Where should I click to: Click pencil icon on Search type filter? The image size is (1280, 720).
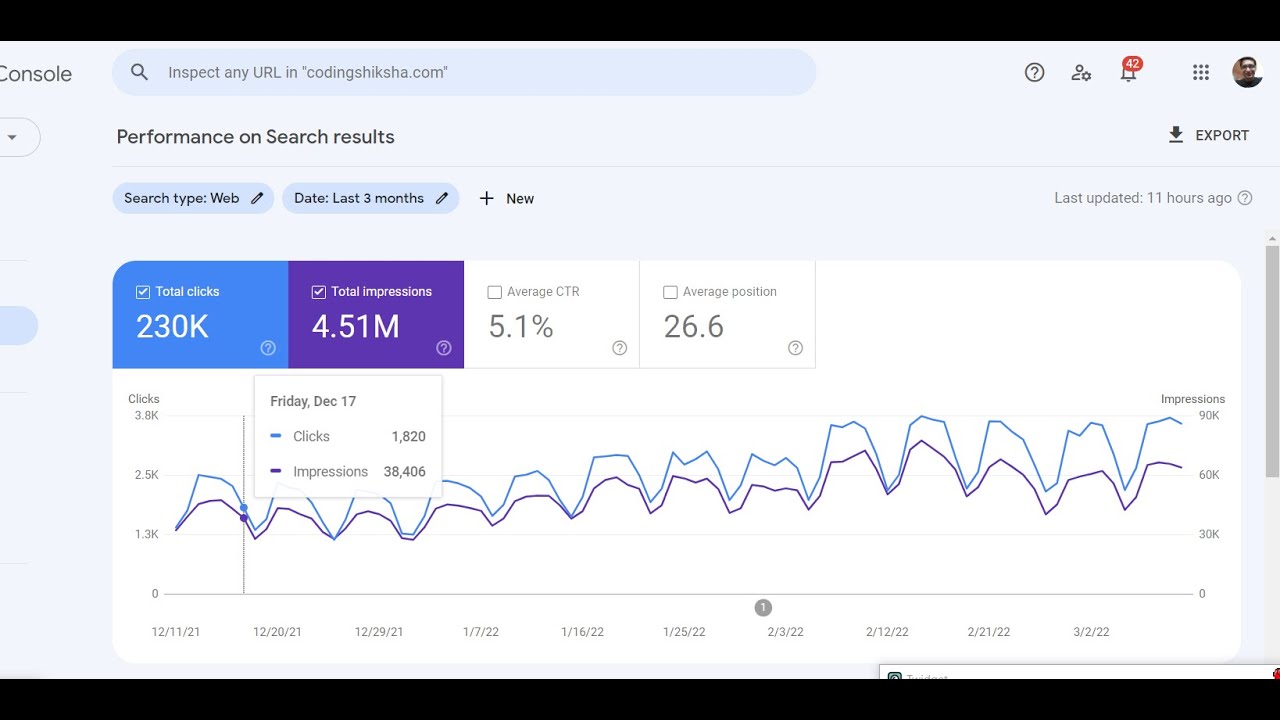pyautogui.click(x=257, y=198)
